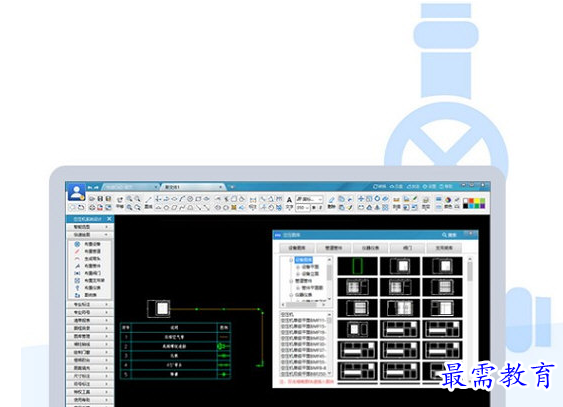Select the 设备立面 tree item
This screenshot has height=407, width=563.
point(310,274)
